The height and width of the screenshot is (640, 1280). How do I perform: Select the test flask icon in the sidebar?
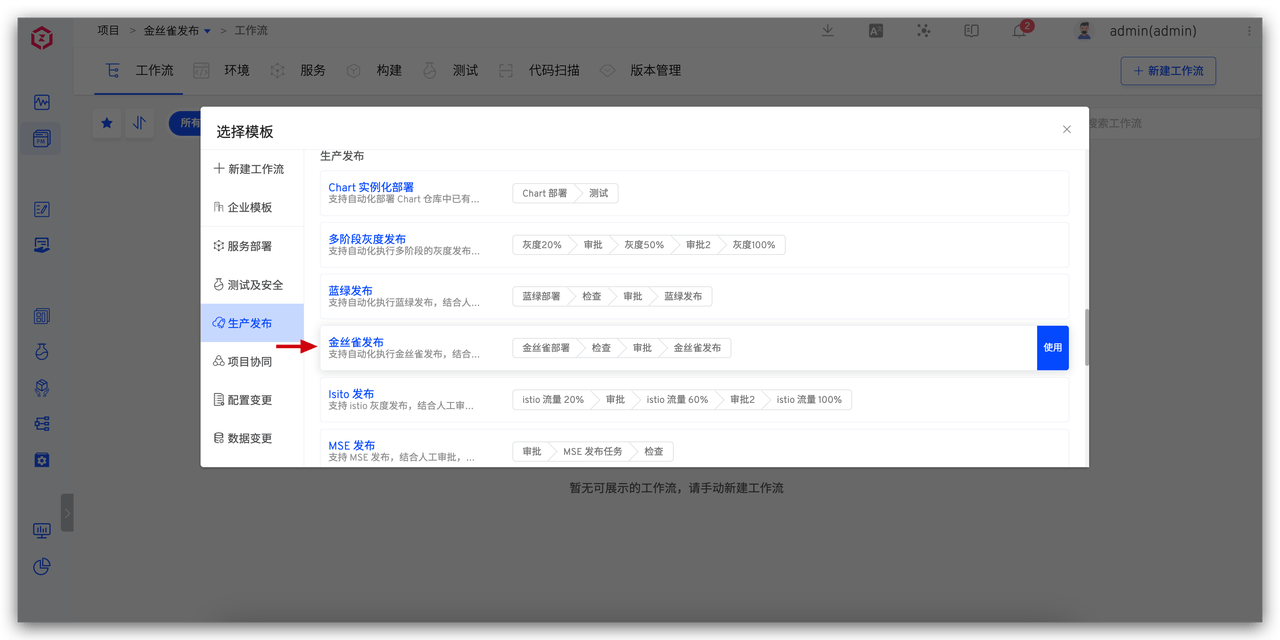click(41, 352)
